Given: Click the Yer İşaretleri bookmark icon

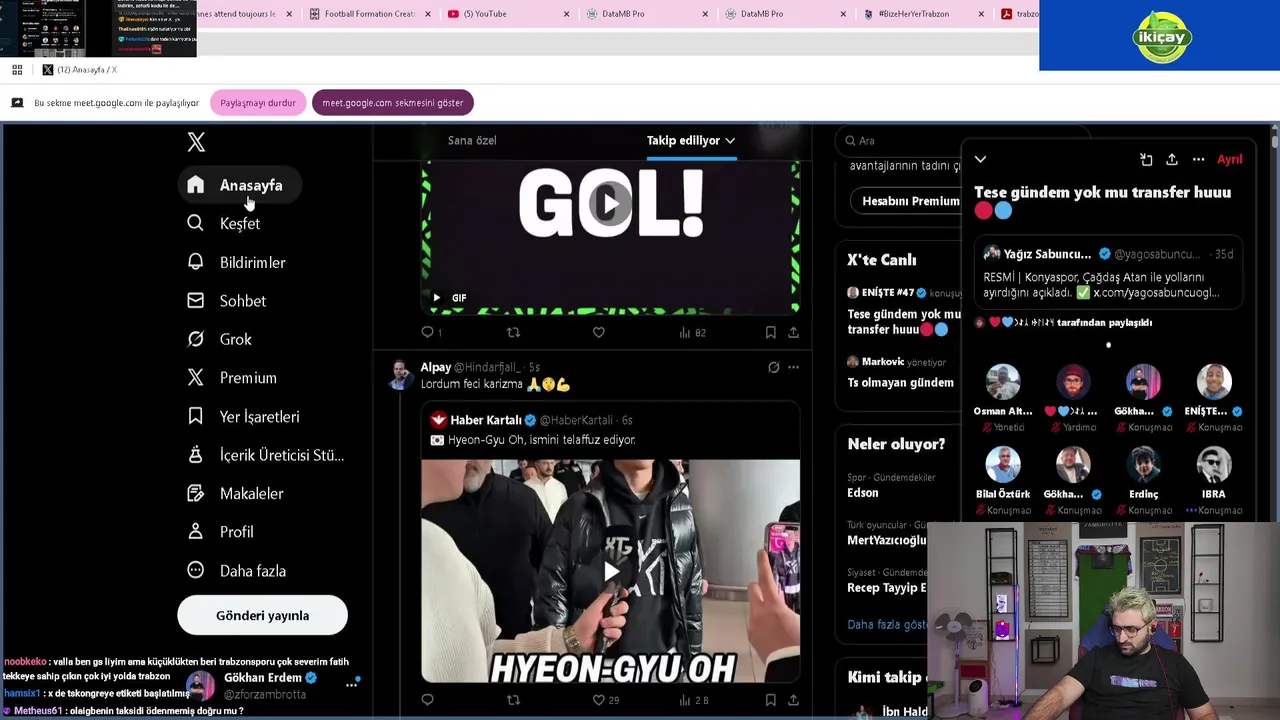Looking at the screenshot, I should 196,416.
